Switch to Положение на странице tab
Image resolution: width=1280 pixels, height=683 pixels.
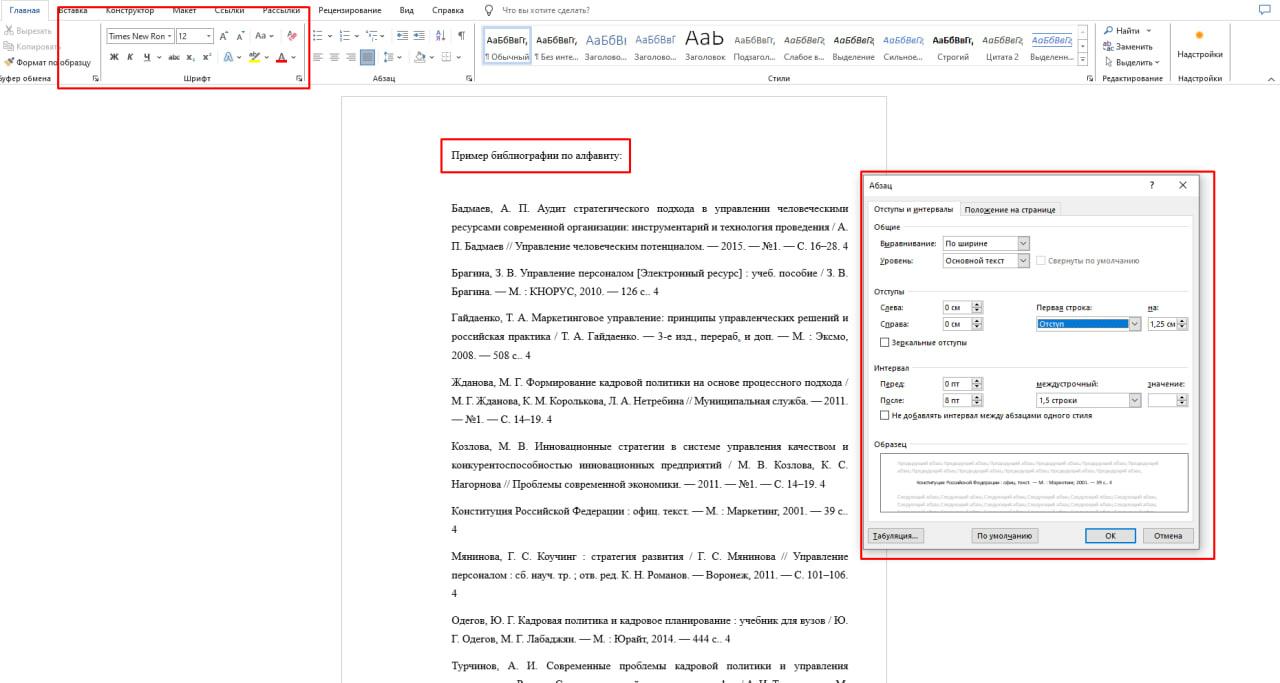[x=1009, y=209]
